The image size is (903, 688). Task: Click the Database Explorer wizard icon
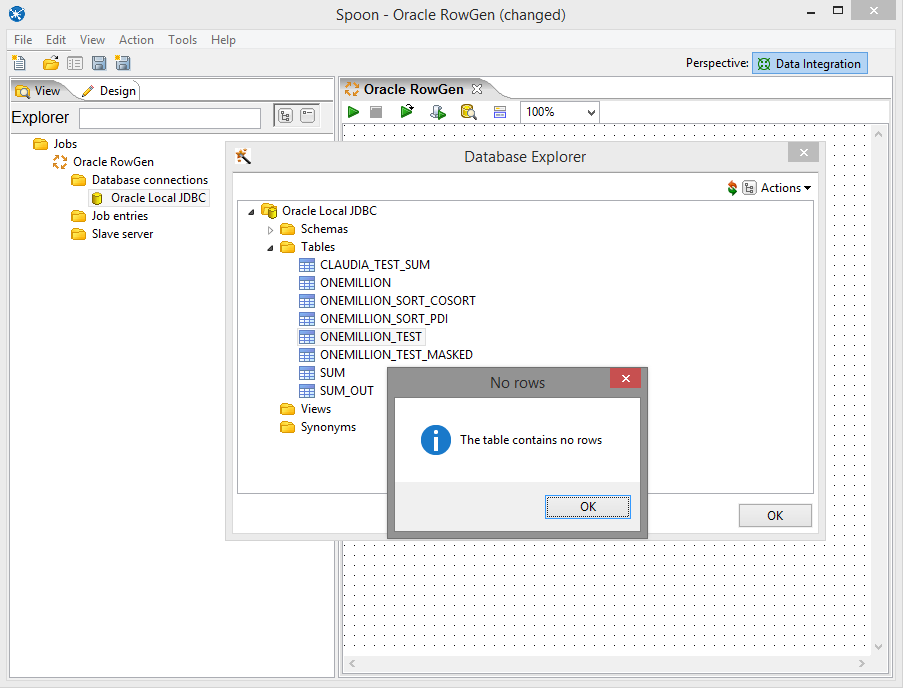[243, 156]
